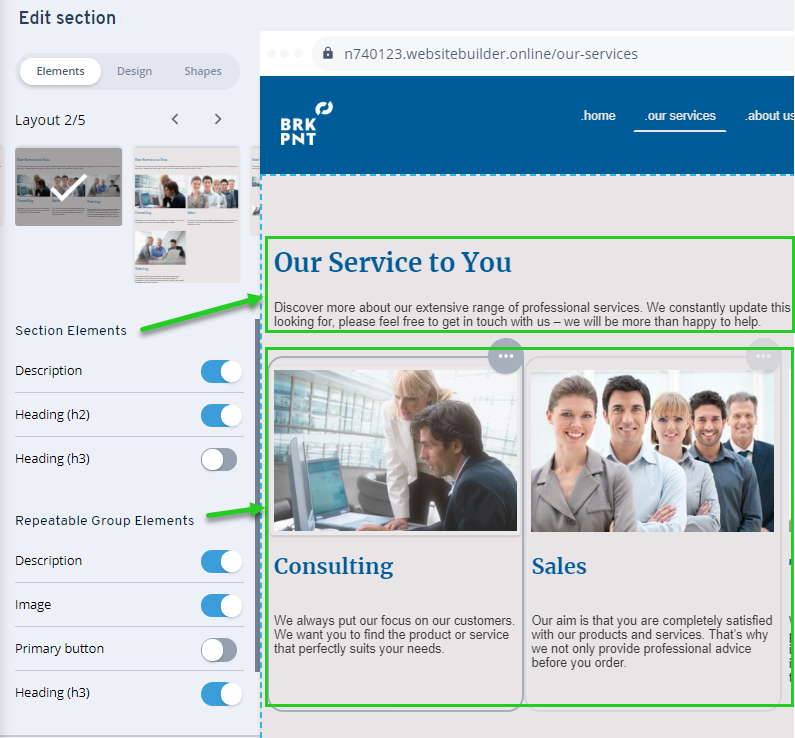Enable the Primary button switch
Screen dimensions: 795x738
(220, 649)
